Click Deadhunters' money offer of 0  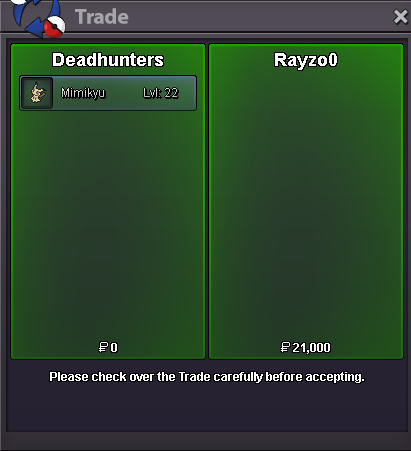pos(114,348)
